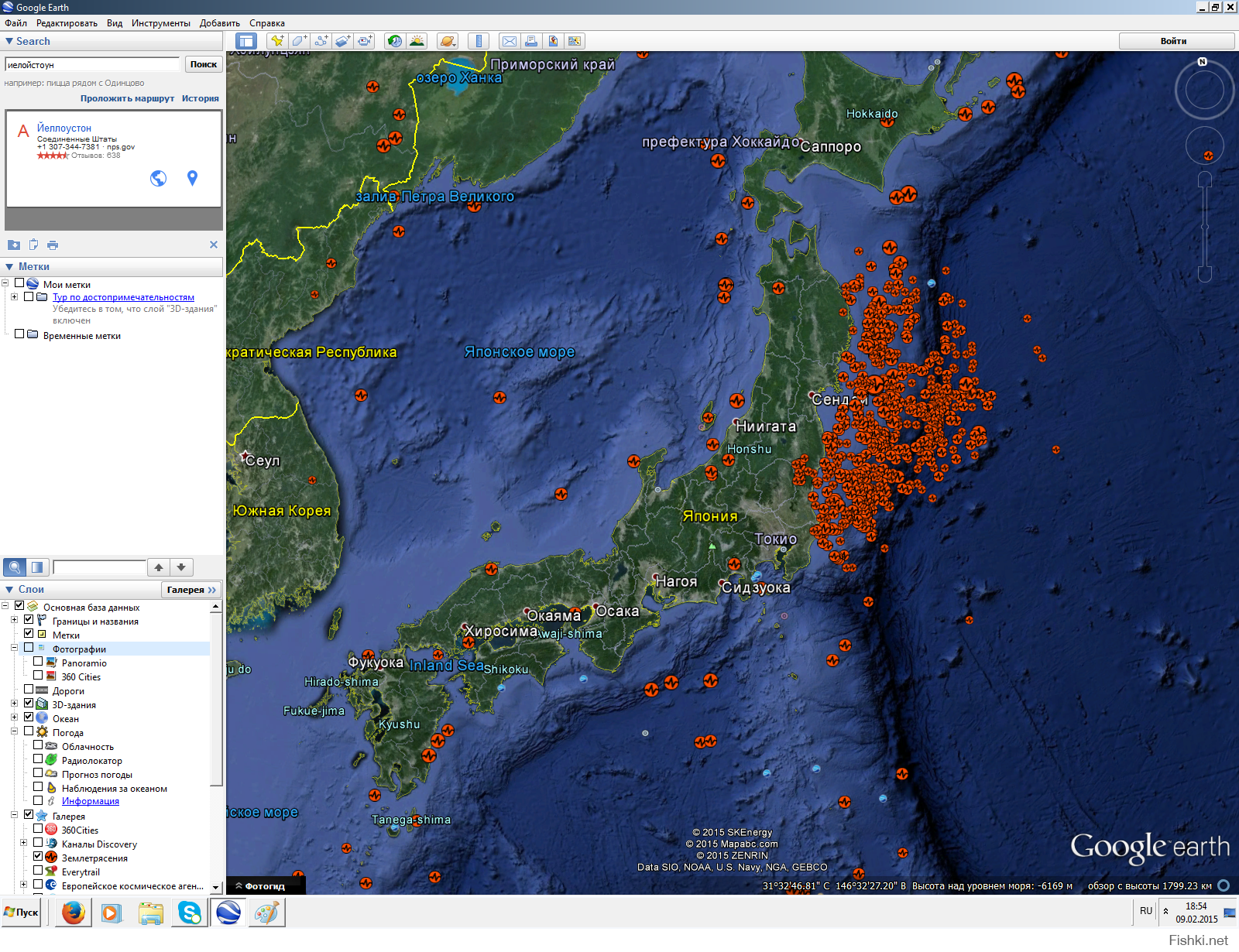This screenshot has height=952, width=1239.
Task: Expand the 3D-здания layer node
Action: pyautogui.click(x=15, y=704)
